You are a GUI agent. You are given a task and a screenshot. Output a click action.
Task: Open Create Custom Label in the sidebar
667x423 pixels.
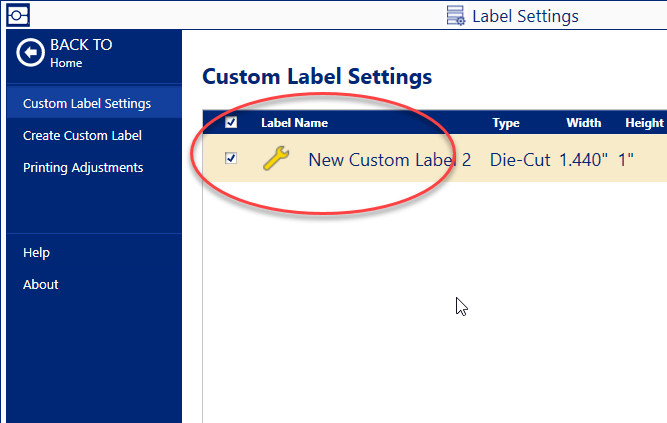82,135
